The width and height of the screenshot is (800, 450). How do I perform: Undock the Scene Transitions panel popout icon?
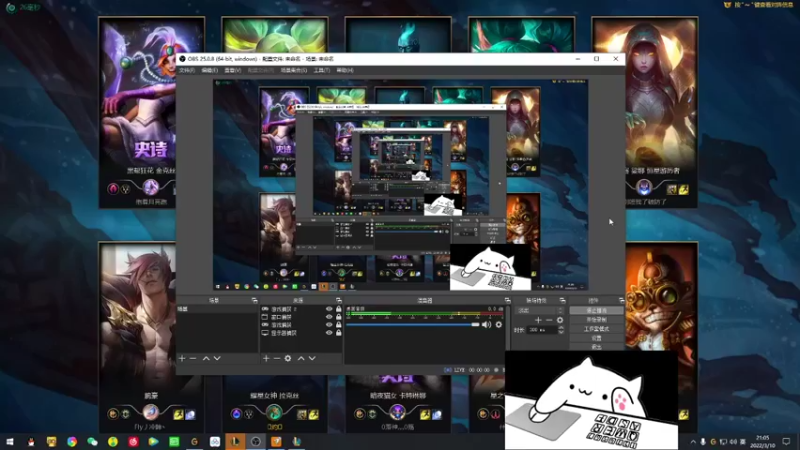click(x=562, y=301)
